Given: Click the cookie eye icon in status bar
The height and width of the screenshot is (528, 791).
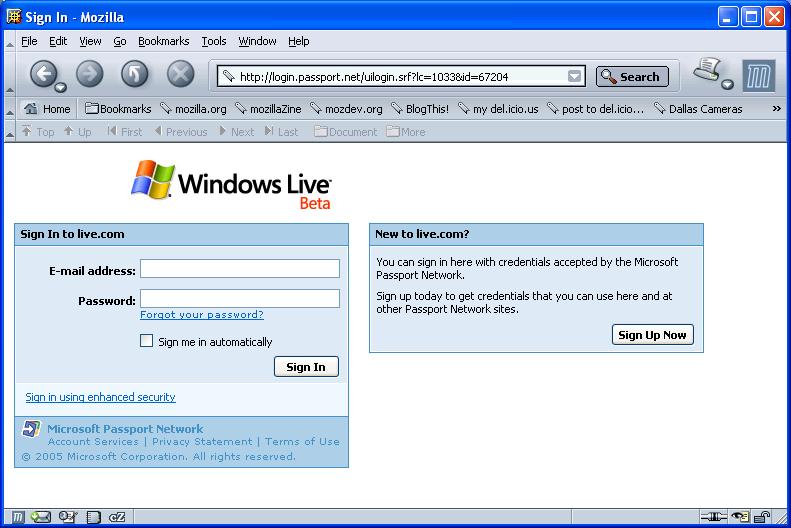Looking at the screenshot, I should (740, 517).
